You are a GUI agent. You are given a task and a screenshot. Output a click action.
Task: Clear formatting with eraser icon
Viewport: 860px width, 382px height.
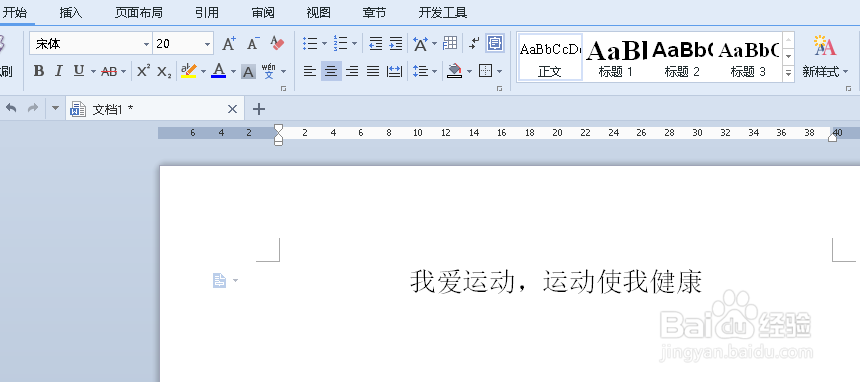[278, 43]
